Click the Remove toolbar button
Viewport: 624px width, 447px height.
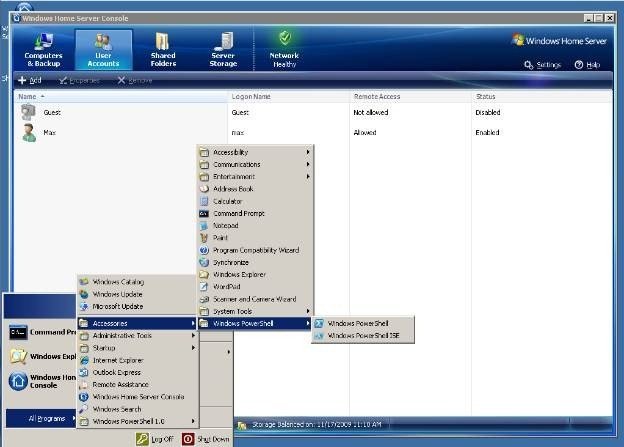click(135, 80)
